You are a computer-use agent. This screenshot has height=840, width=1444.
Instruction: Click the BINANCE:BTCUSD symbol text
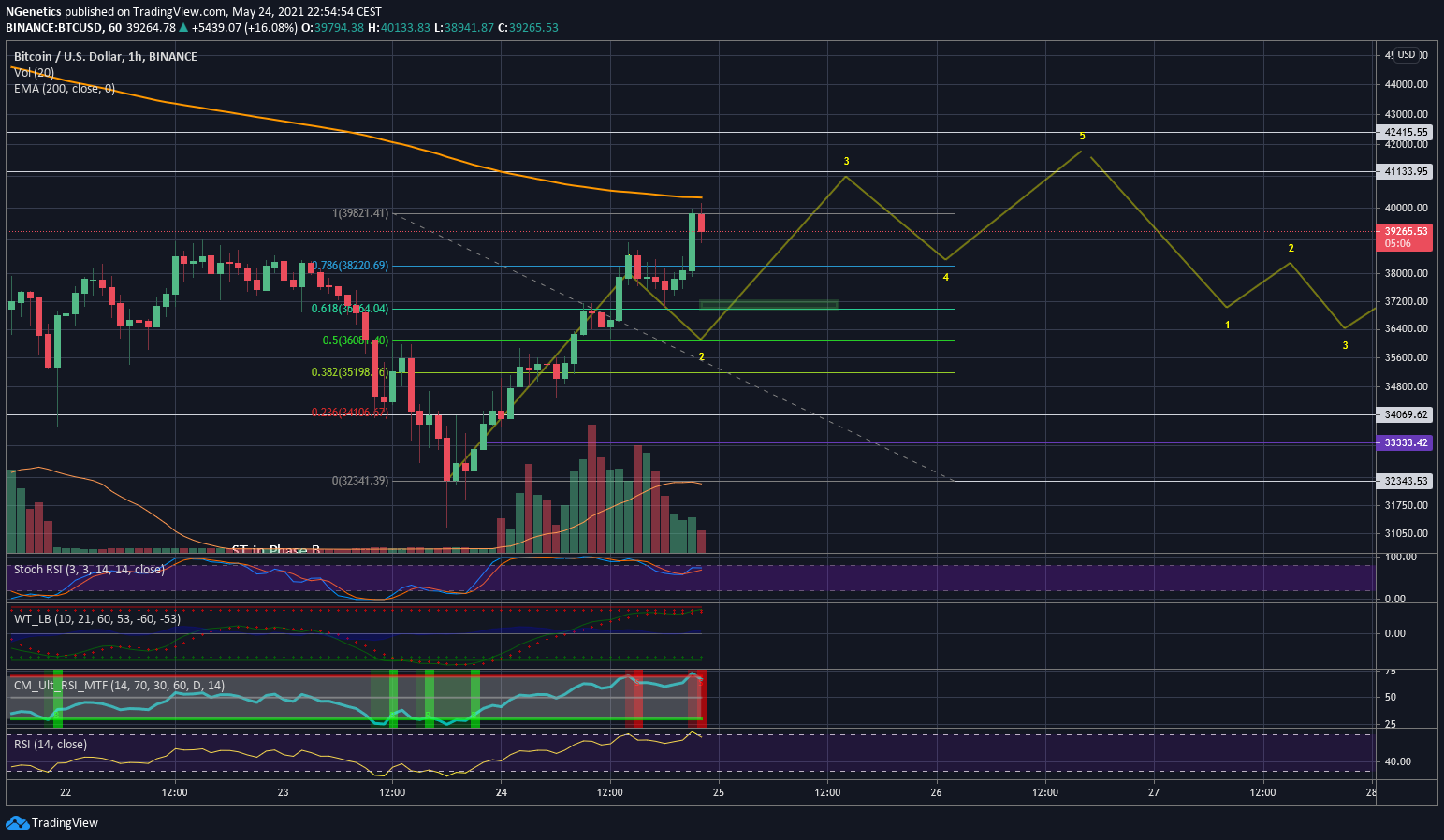click(54, 28)
